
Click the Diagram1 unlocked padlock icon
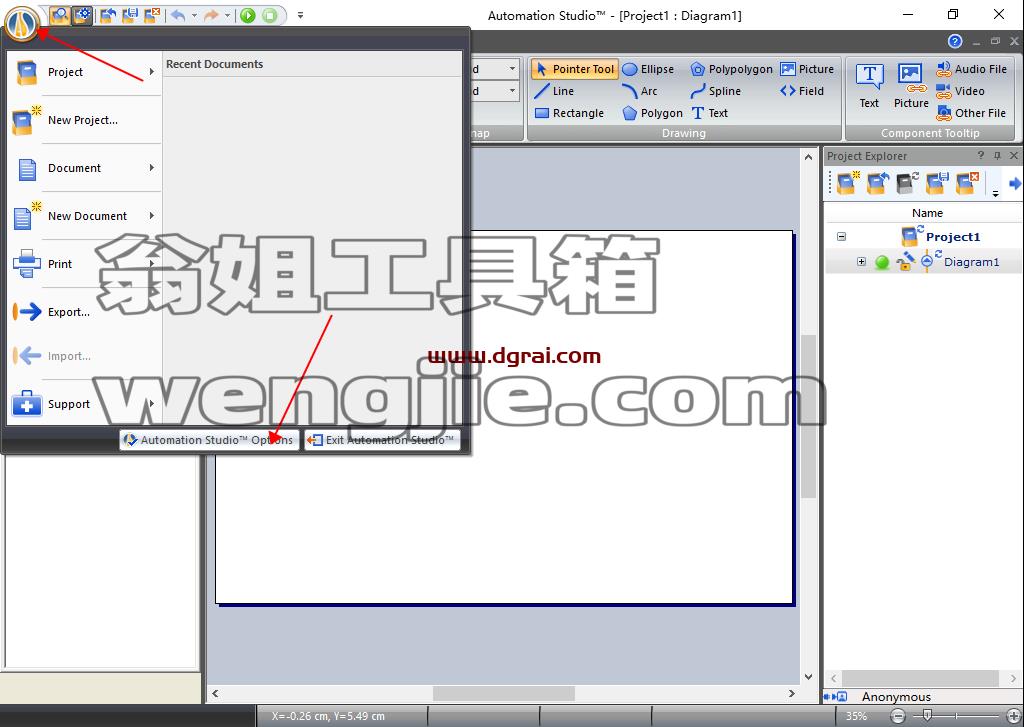[x=904, y=262]
